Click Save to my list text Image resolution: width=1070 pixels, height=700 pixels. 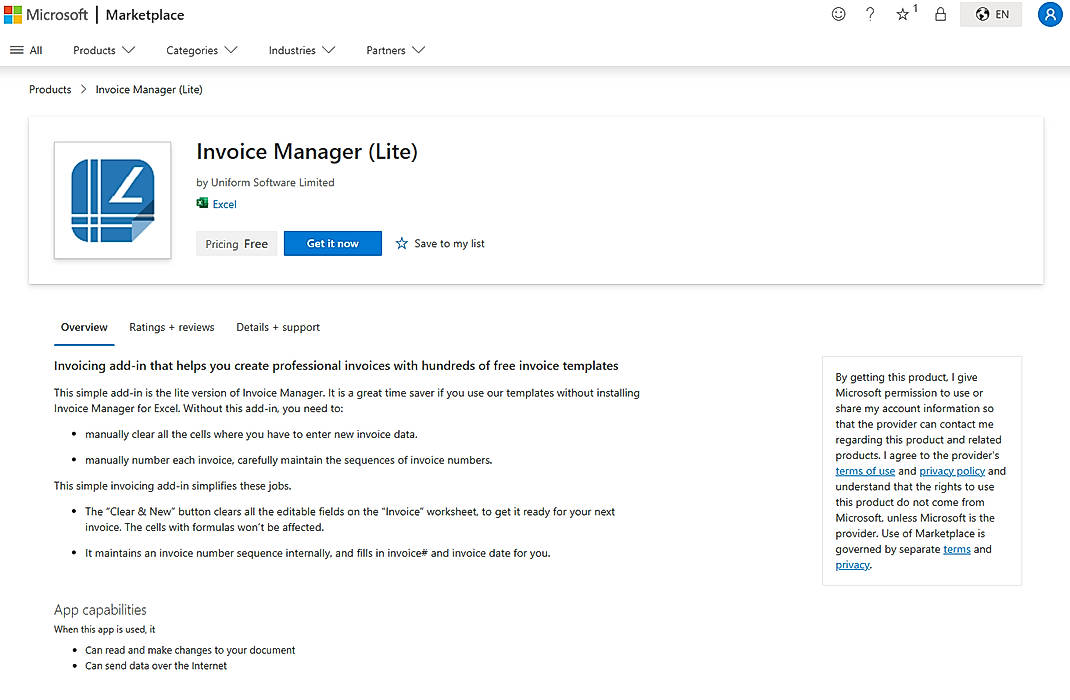449,244
